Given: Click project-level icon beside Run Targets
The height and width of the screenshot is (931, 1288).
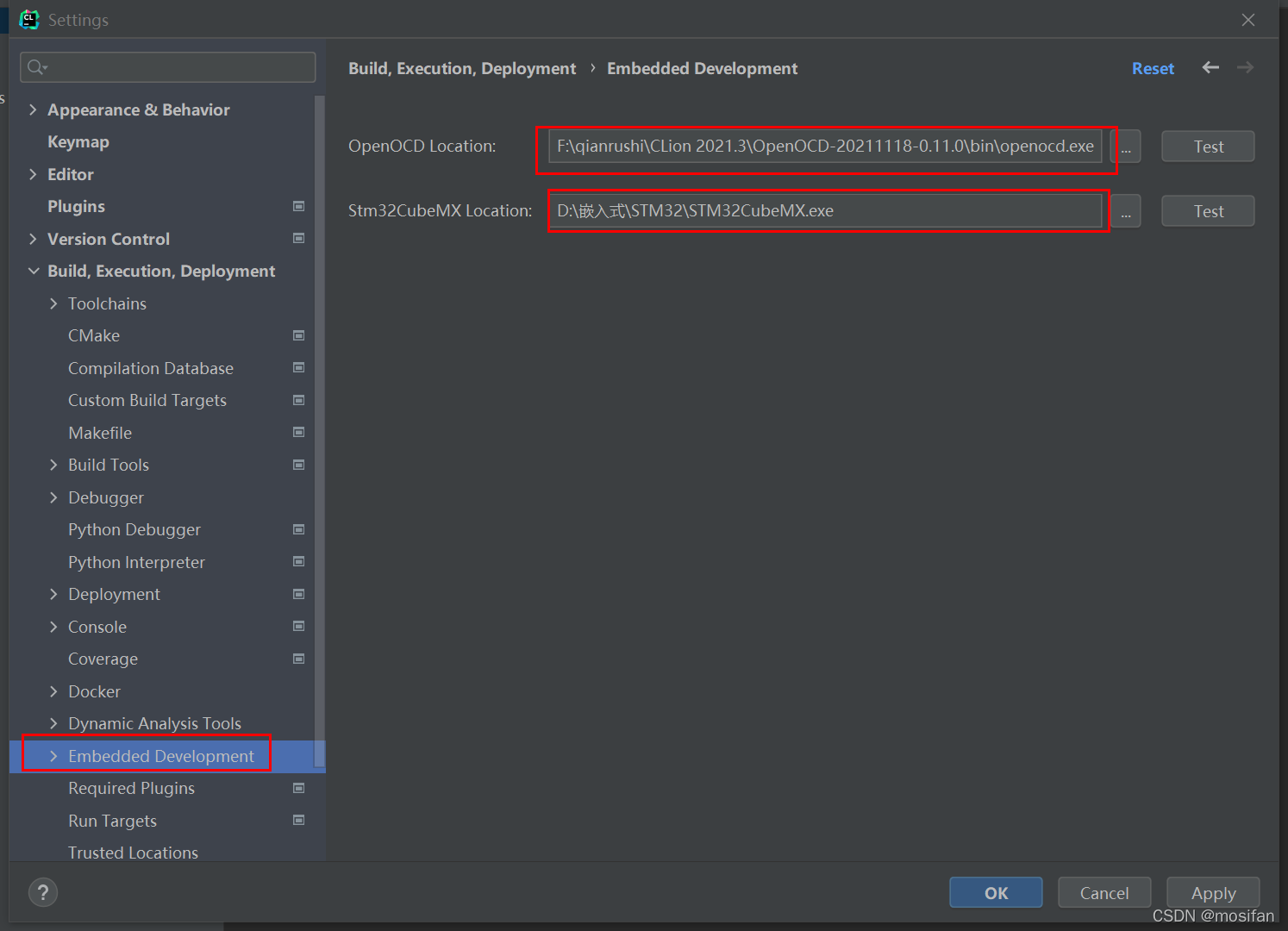Looking at the screenshot, I should (299, 820).
